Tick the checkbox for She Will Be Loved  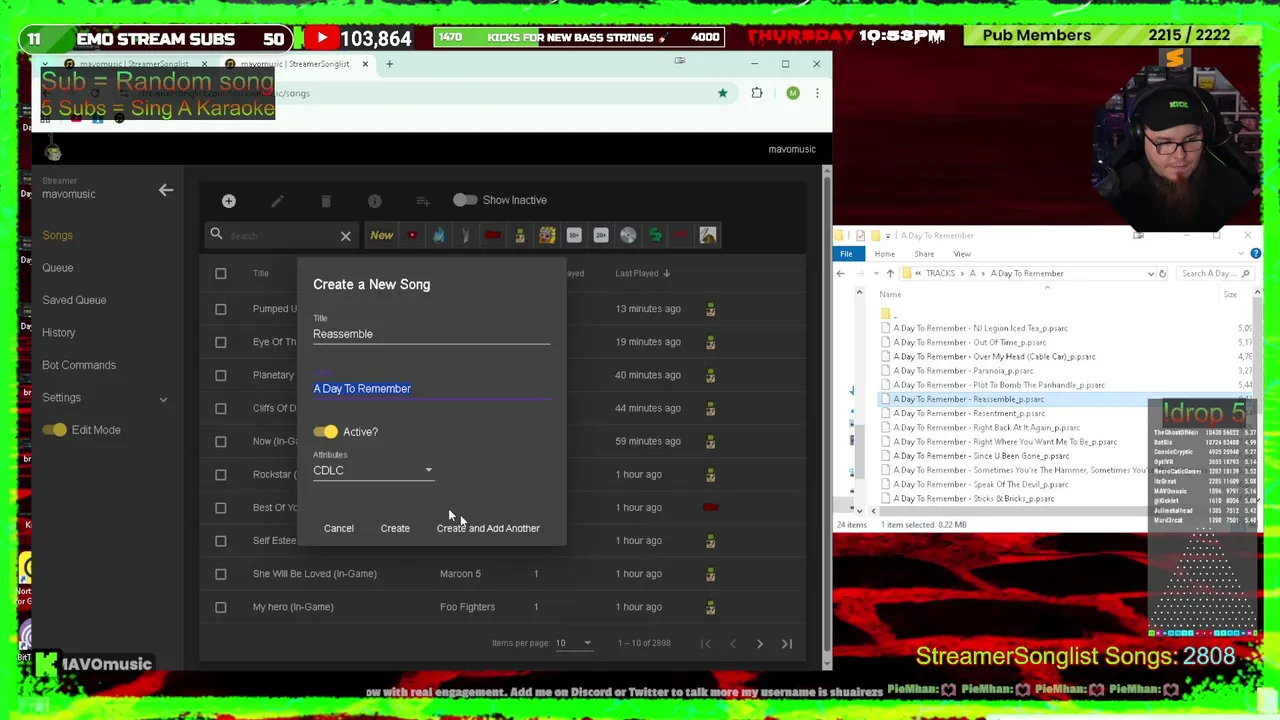click(221, 574)
